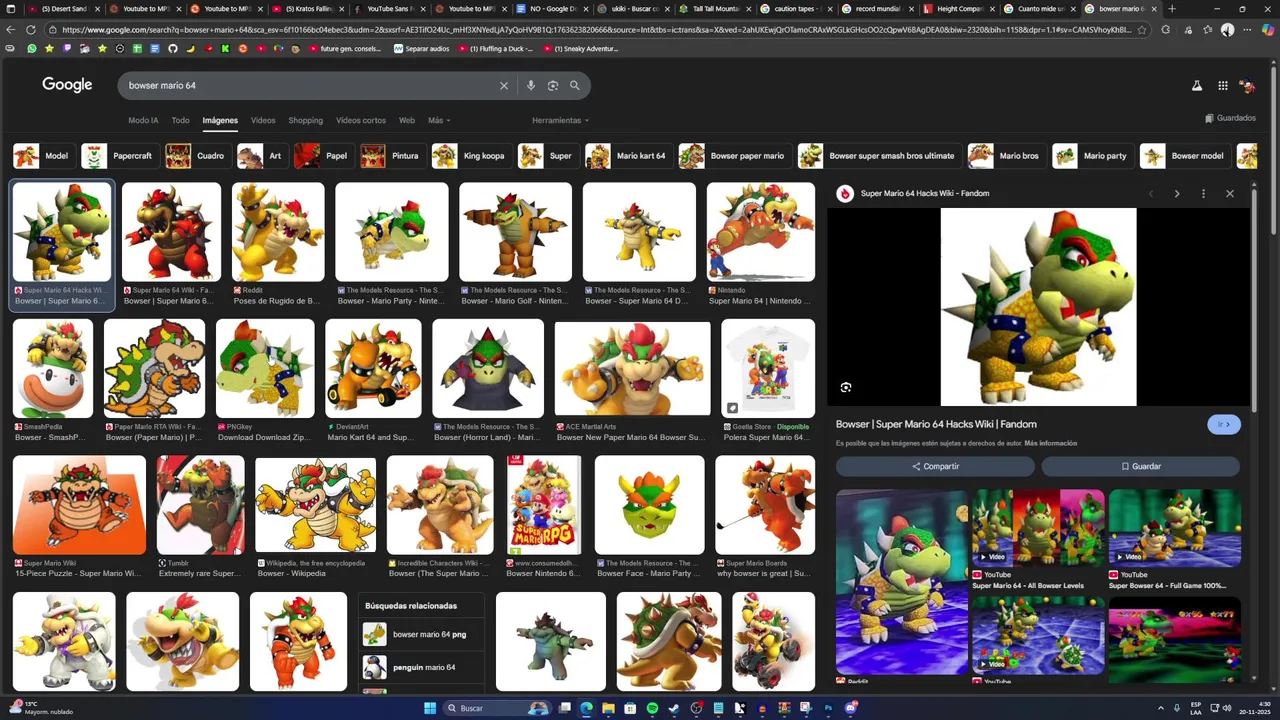
Task: Open Reddit red Bowser thumbnail
Action: pos(278,232)
